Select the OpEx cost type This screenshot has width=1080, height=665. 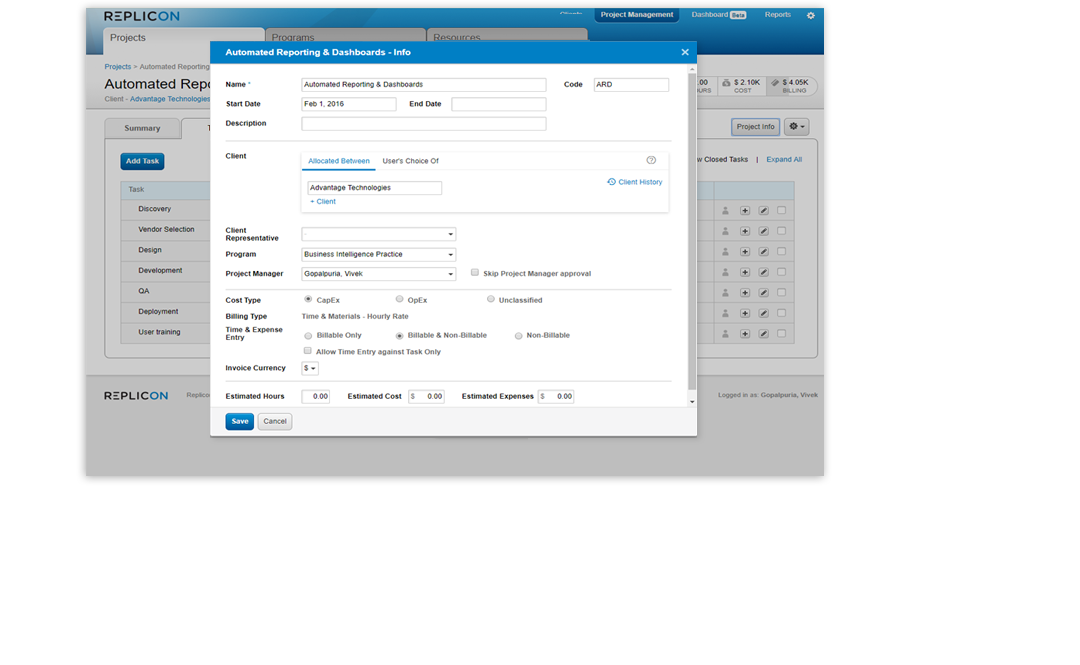pos(399,299)
